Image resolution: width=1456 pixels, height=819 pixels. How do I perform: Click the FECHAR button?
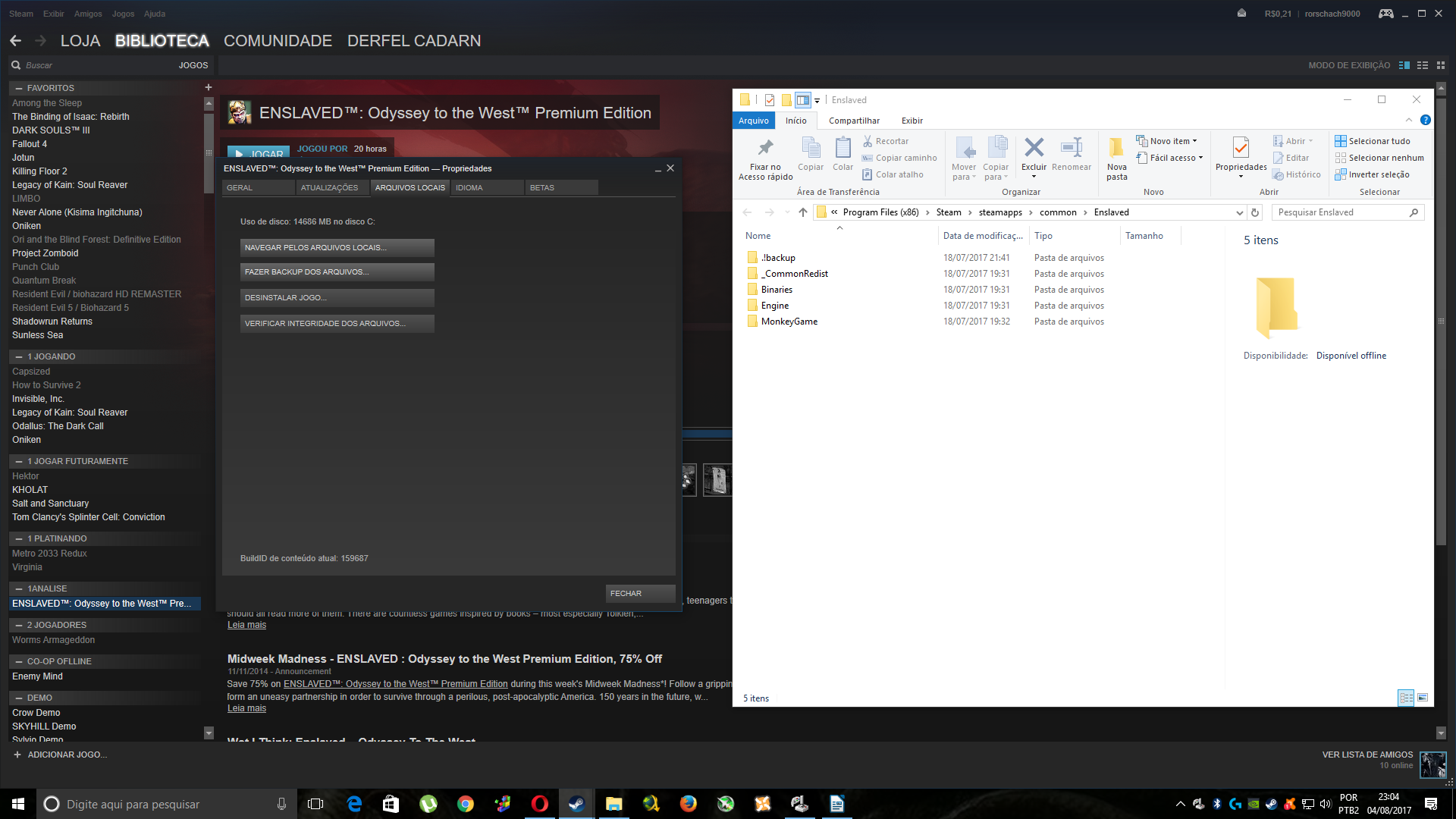(x=639, y=593)
